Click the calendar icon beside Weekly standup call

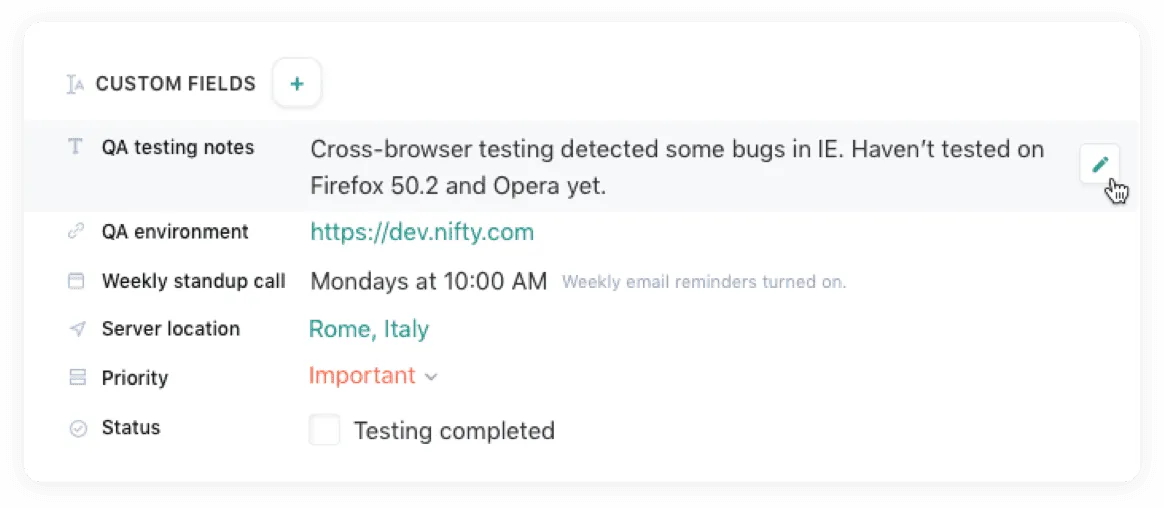[76, 281]
